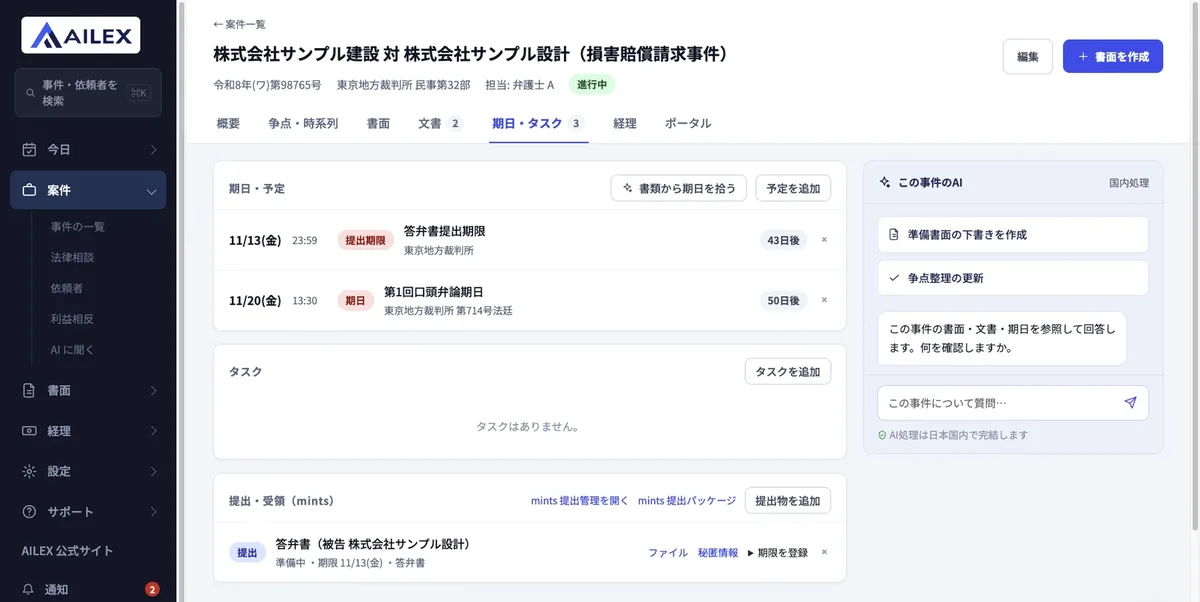This screenshot has height=602, width=1200.
Task: Open mints 提出パッケージ link
Action: pyautogui.click(x=687, y=501)
